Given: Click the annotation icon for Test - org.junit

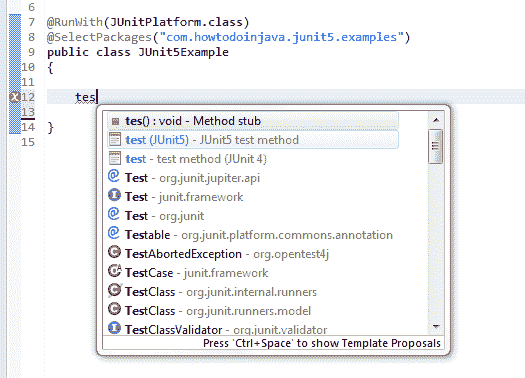Looking at the screenshot, I should tap(114, 214).
